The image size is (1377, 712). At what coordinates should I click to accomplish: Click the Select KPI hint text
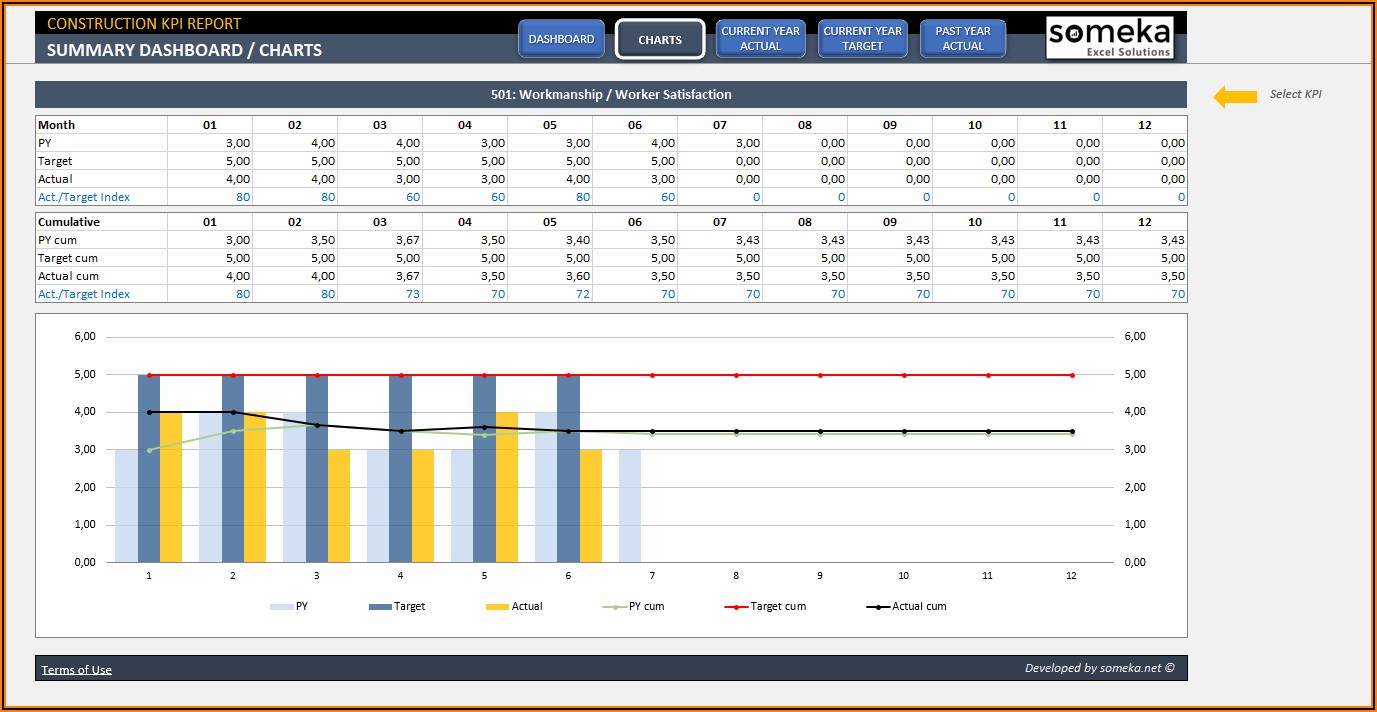coord(1295,95)
